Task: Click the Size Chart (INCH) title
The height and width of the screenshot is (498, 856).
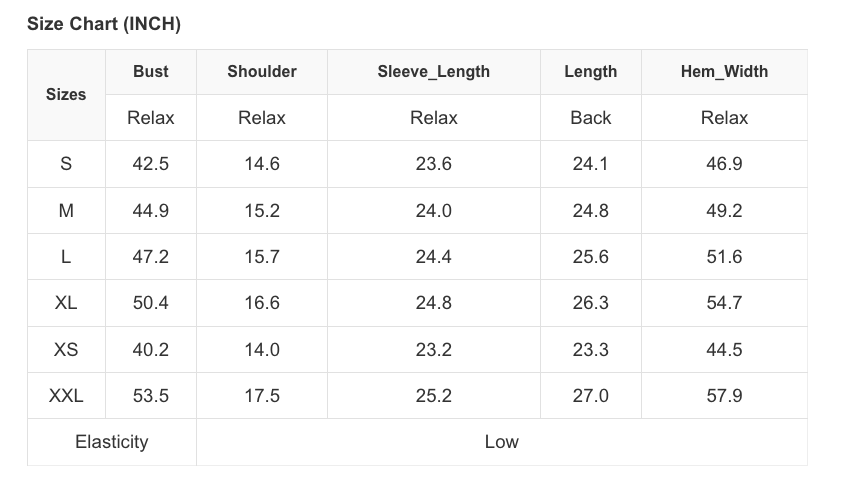Action: (x=104, y=24)
